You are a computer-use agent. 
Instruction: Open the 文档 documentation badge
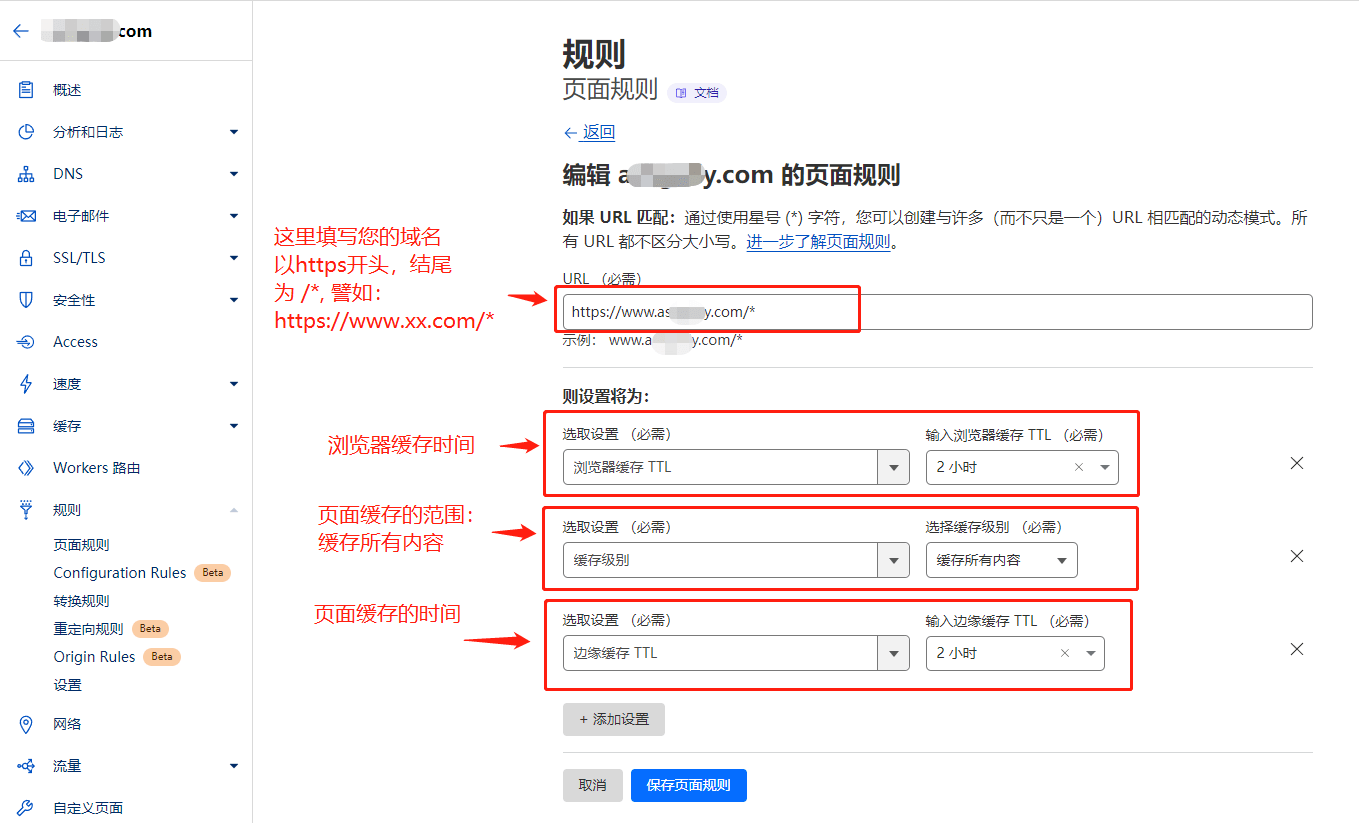[697, 92]
